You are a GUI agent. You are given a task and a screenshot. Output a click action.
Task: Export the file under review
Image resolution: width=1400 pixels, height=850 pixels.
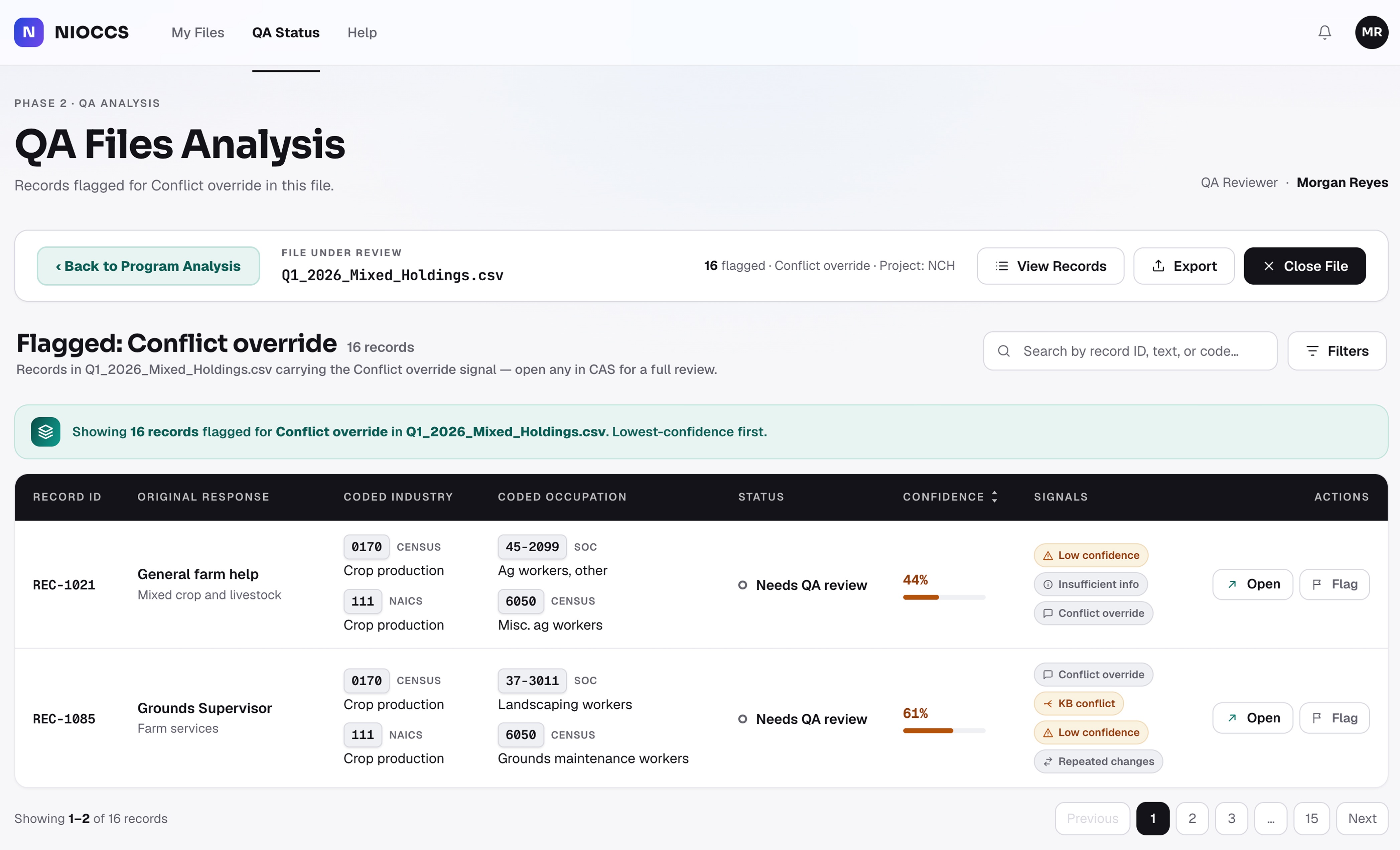pyautogui.click(x=1183, y=266)
